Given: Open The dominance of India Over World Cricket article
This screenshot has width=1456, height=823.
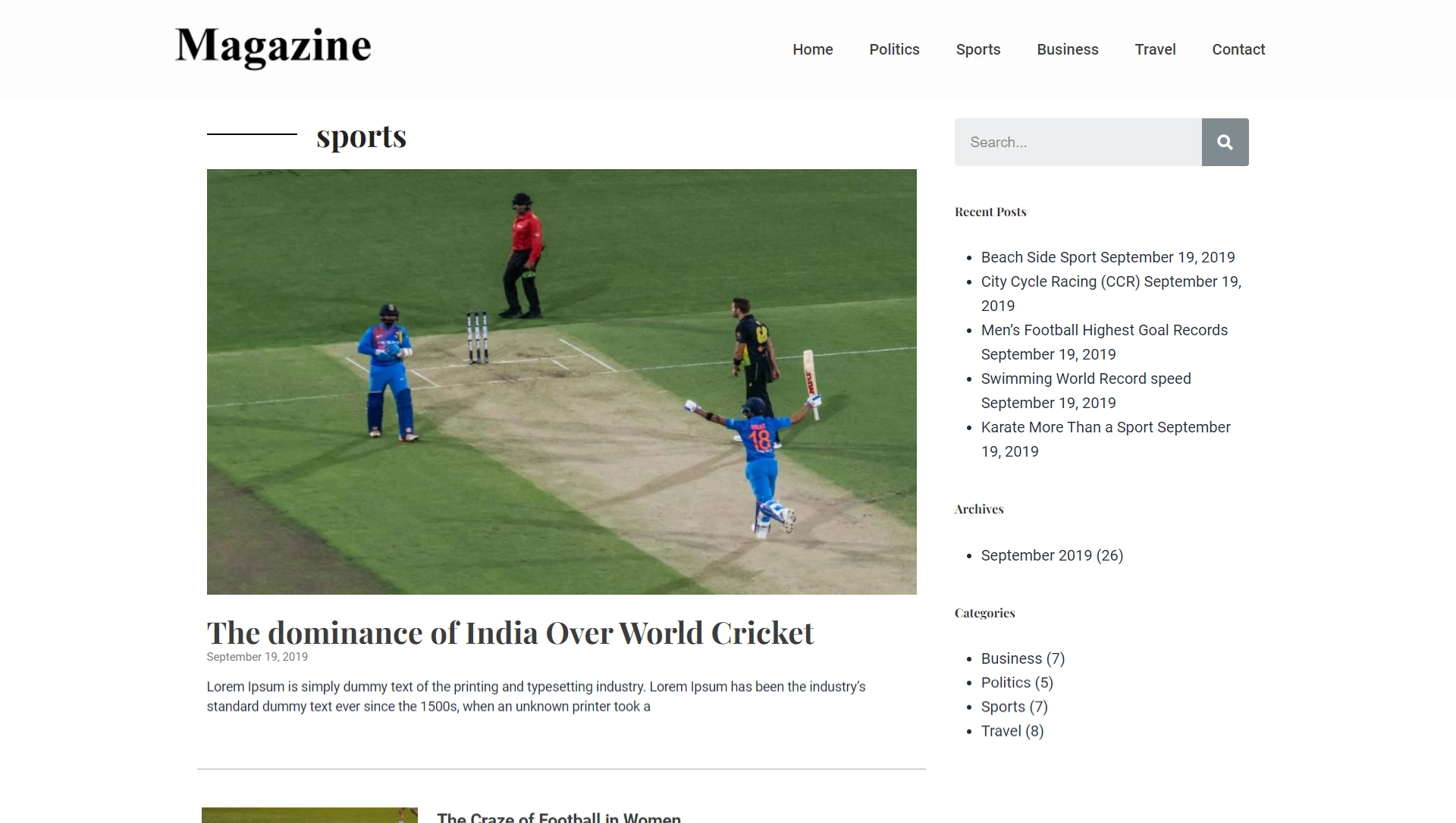Looking at the screenshot, I should pyautogui.click(x=510, y=633).
